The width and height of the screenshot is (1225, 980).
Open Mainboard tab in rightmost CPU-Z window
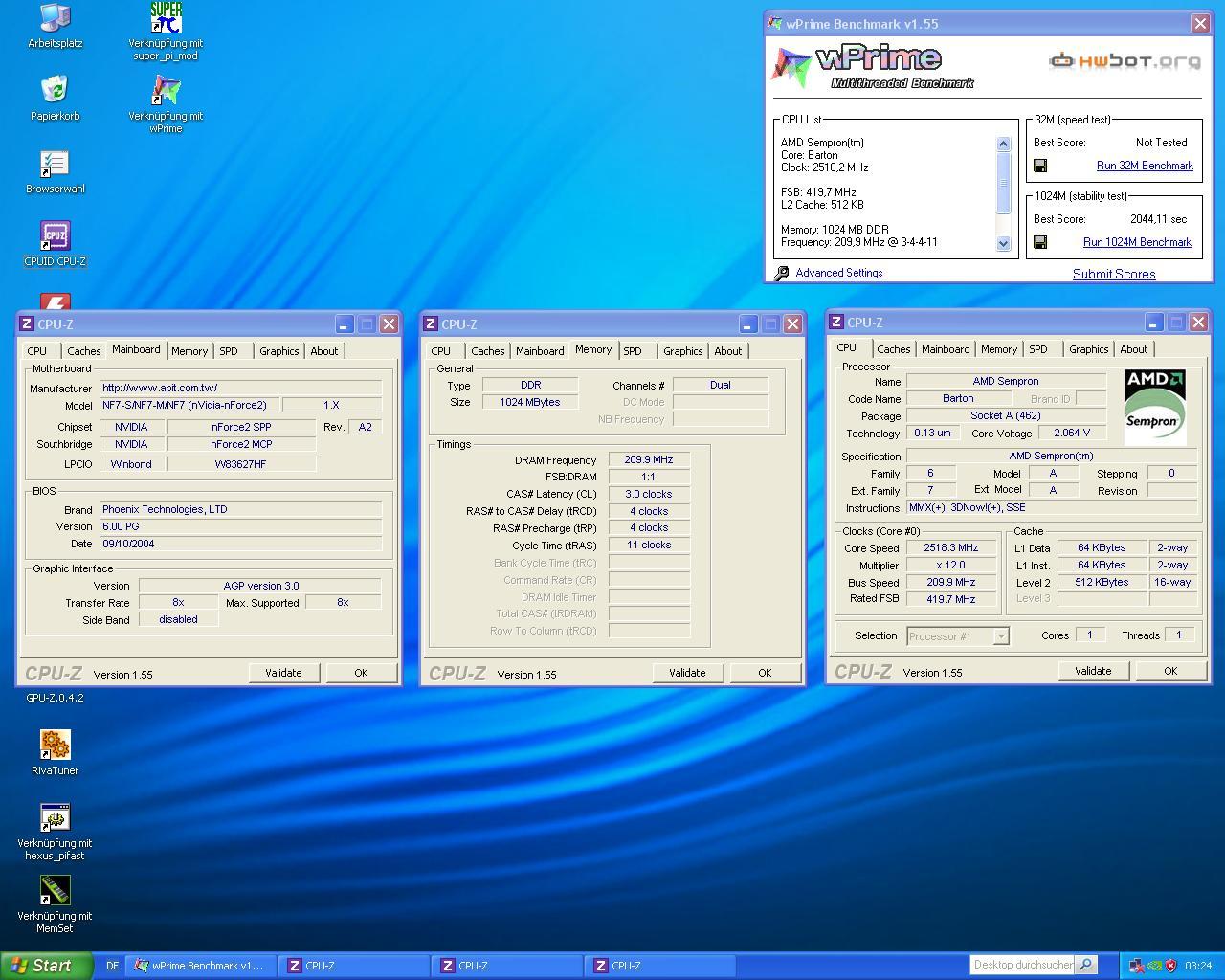(x=946, y=349)
